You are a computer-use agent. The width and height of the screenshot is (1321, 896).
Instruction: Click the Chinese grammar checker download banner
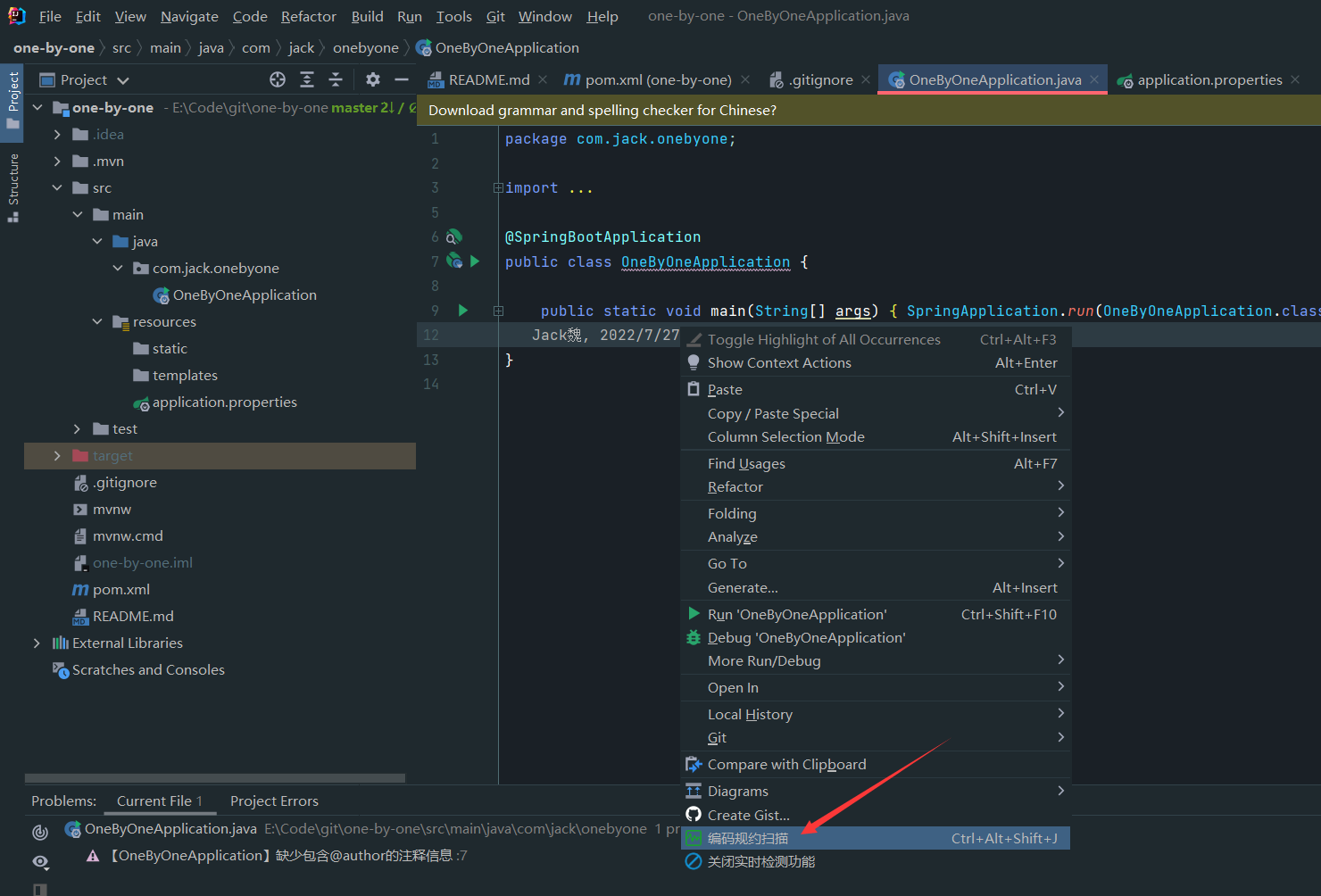click(x=602, y=110)
